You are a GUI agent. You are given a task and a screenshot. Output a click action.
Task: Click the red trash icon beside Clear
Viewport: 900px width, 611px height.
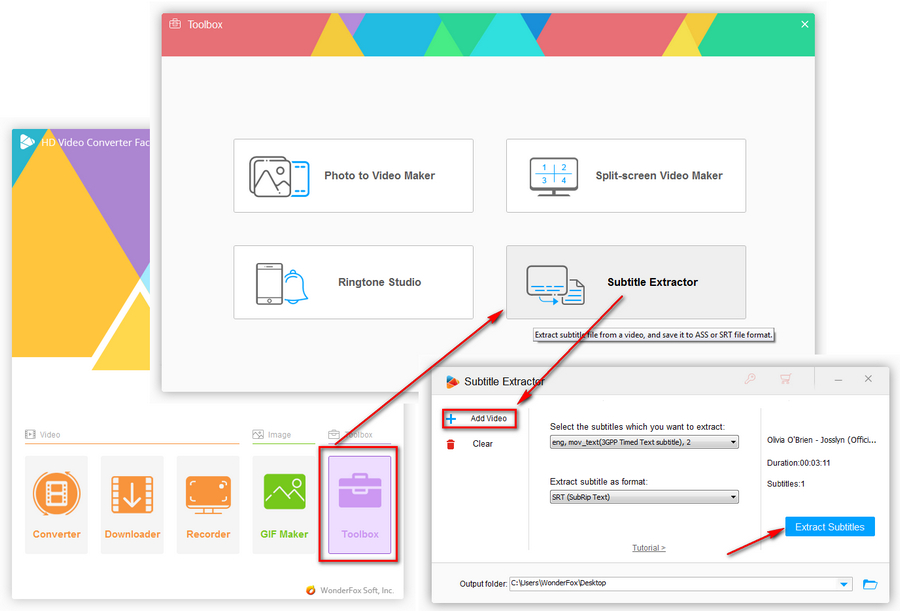(x=451, y=444)
